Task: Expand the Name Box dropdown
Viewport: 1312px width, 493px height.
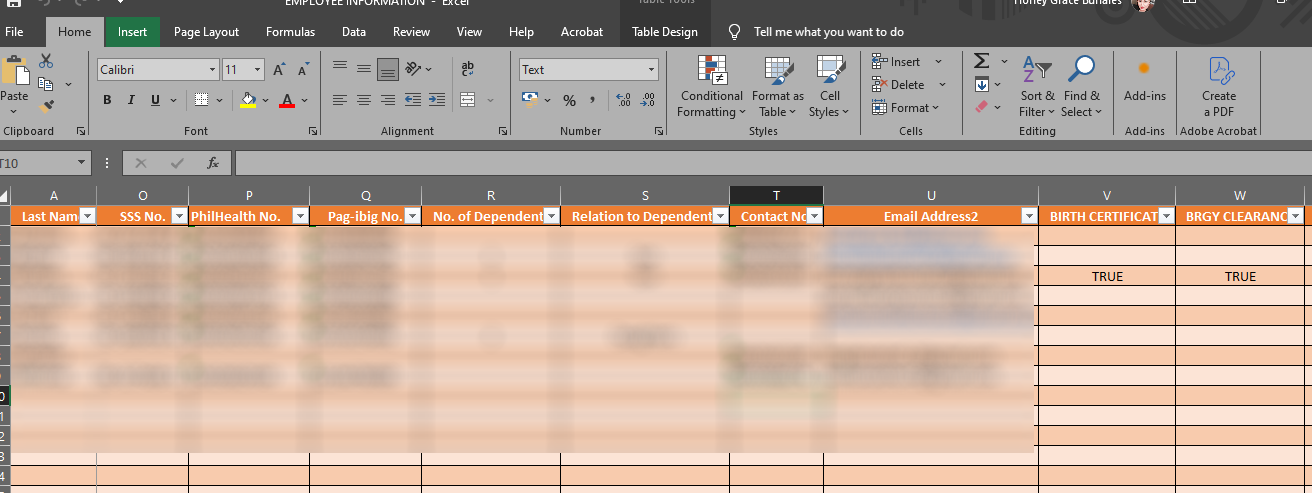Action: (82, 163)
